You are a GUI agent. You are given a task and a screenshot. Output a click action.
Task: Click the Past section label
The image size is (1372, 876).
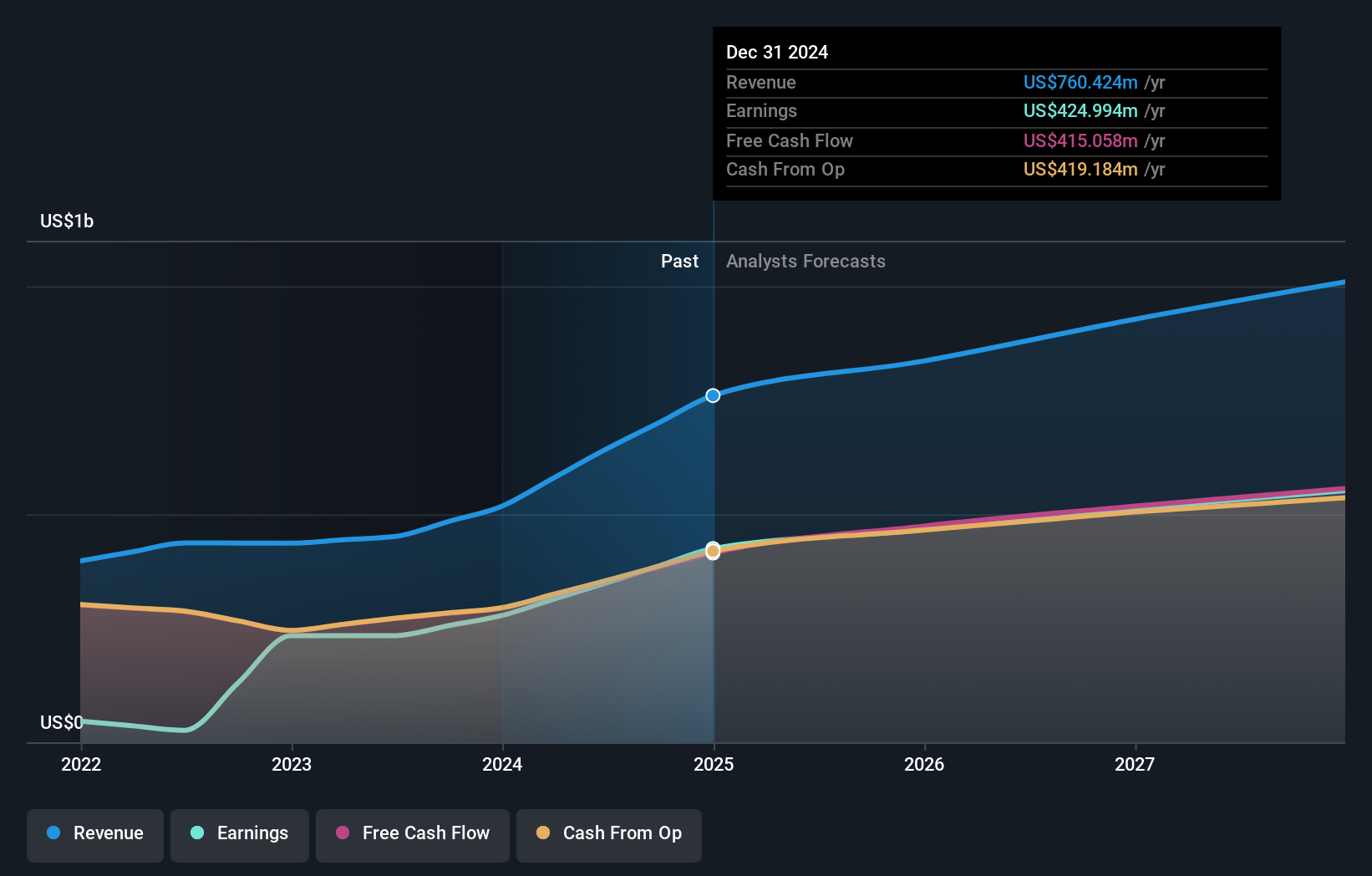[679, 262]
